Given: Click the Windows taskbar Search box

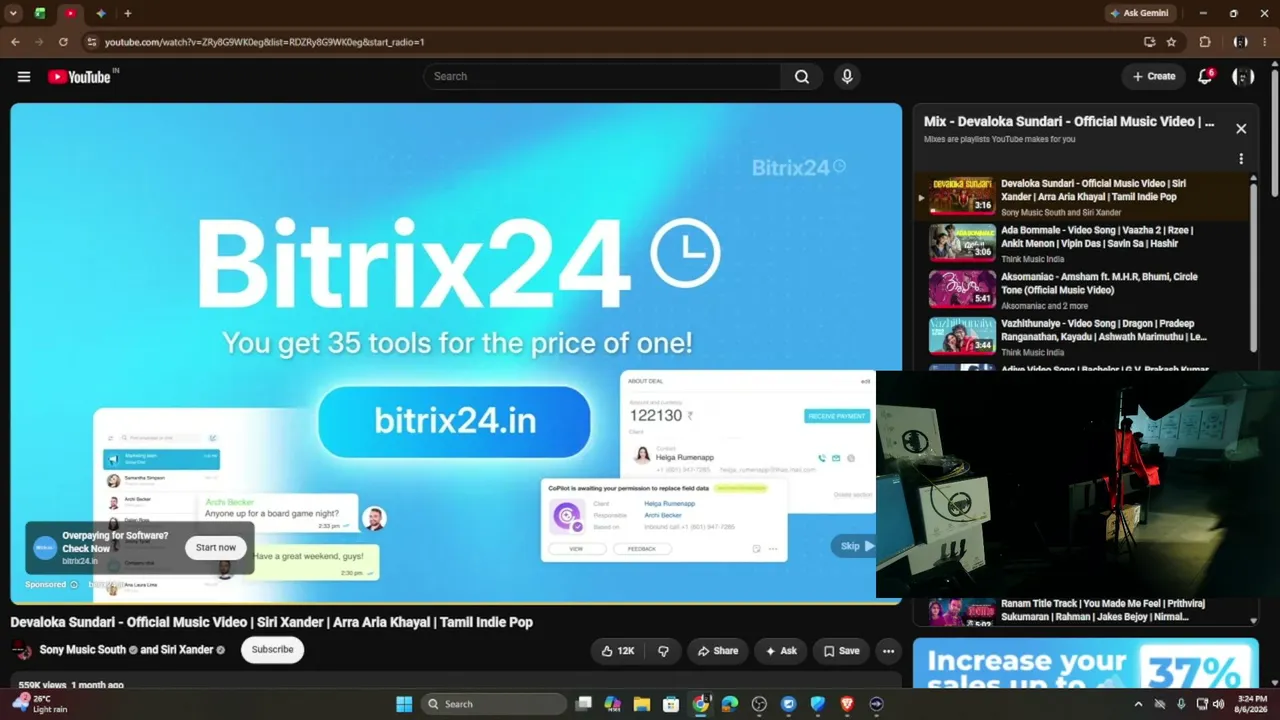Looking at the screenshot, I should [493, 704].
